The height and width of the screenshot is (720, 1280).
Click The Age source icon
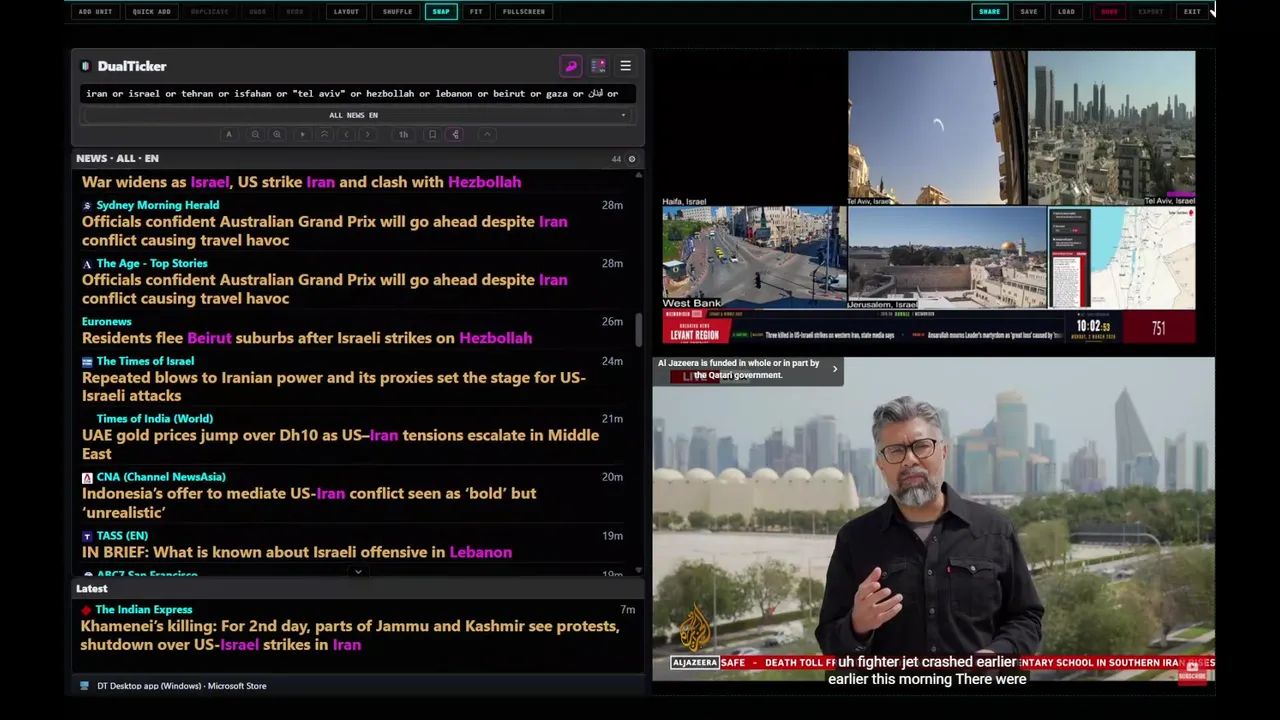pos(87,264)
